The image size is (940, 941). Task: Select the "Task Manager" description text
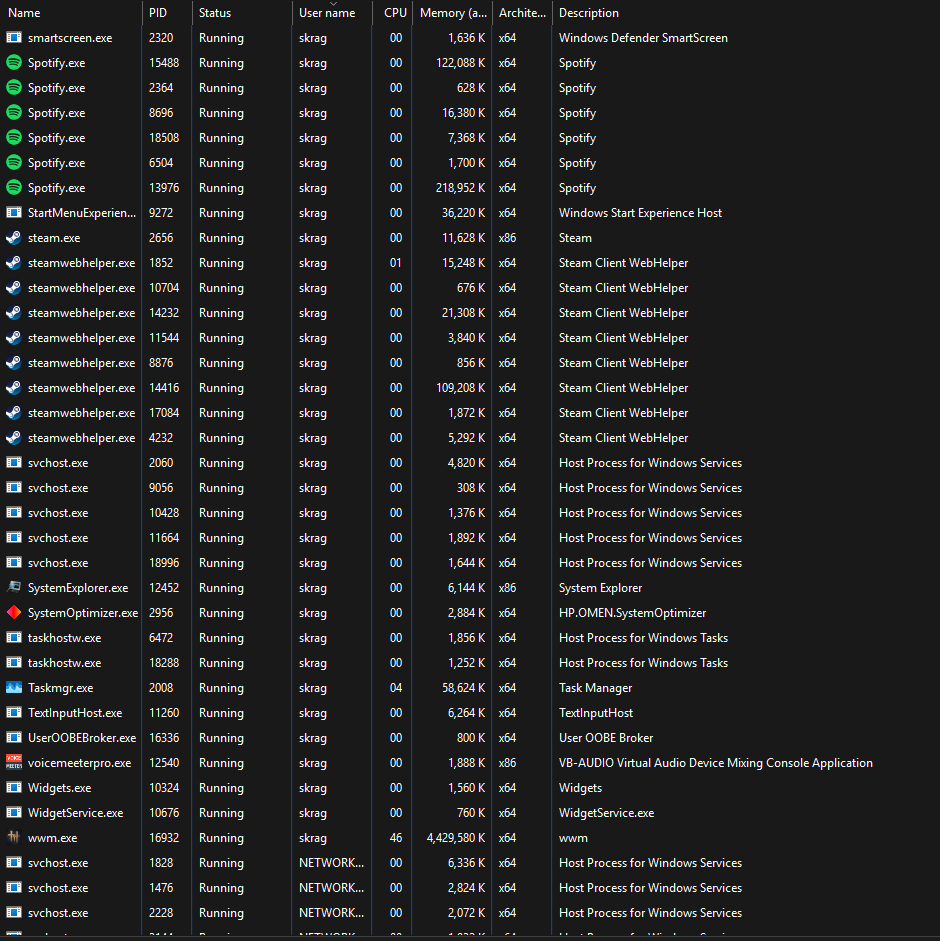595,688
